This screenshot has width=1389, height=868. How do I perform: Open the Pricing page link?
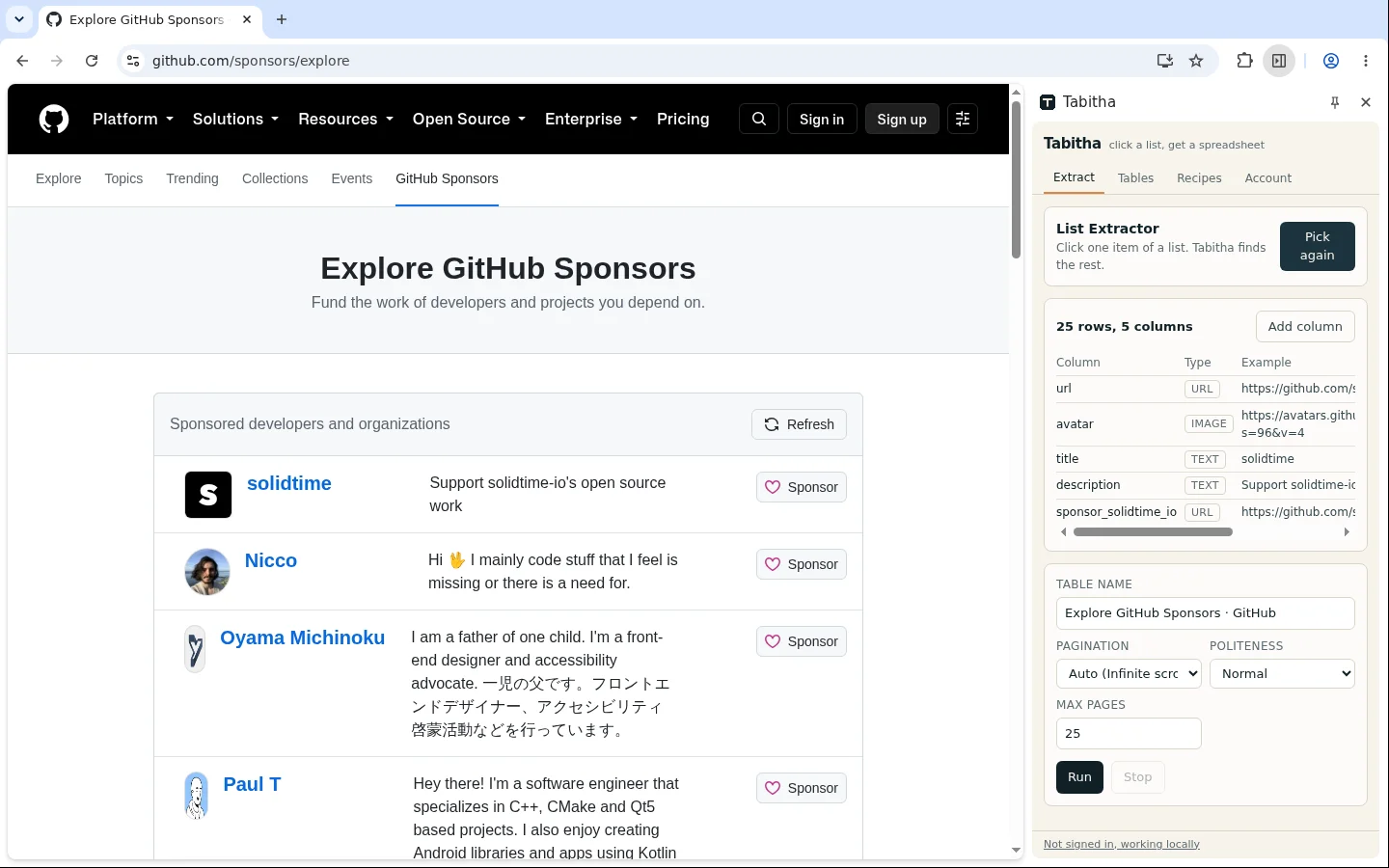[683, 119]
